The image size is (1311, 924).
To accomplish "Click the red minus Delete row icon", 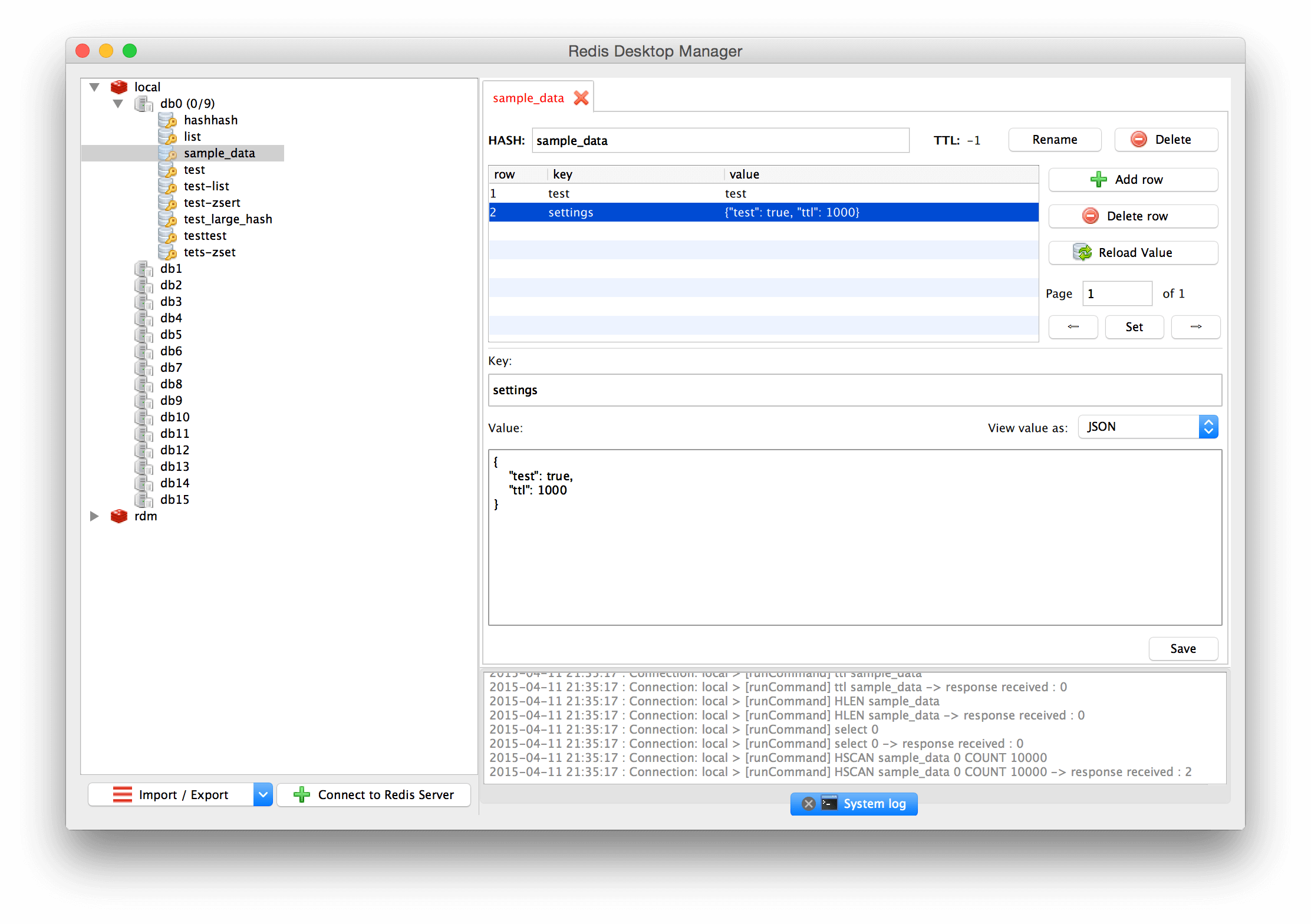I will coord(1090,216).
